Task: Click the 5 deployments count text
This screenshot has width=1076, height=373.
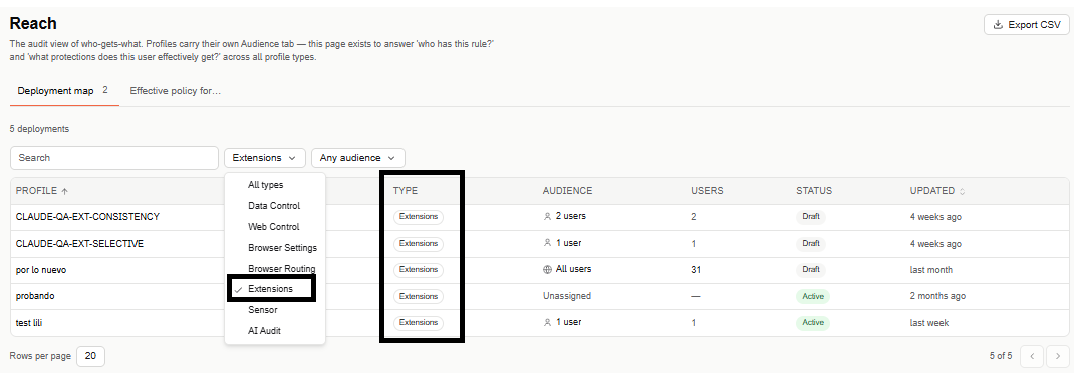Action: 39,129
